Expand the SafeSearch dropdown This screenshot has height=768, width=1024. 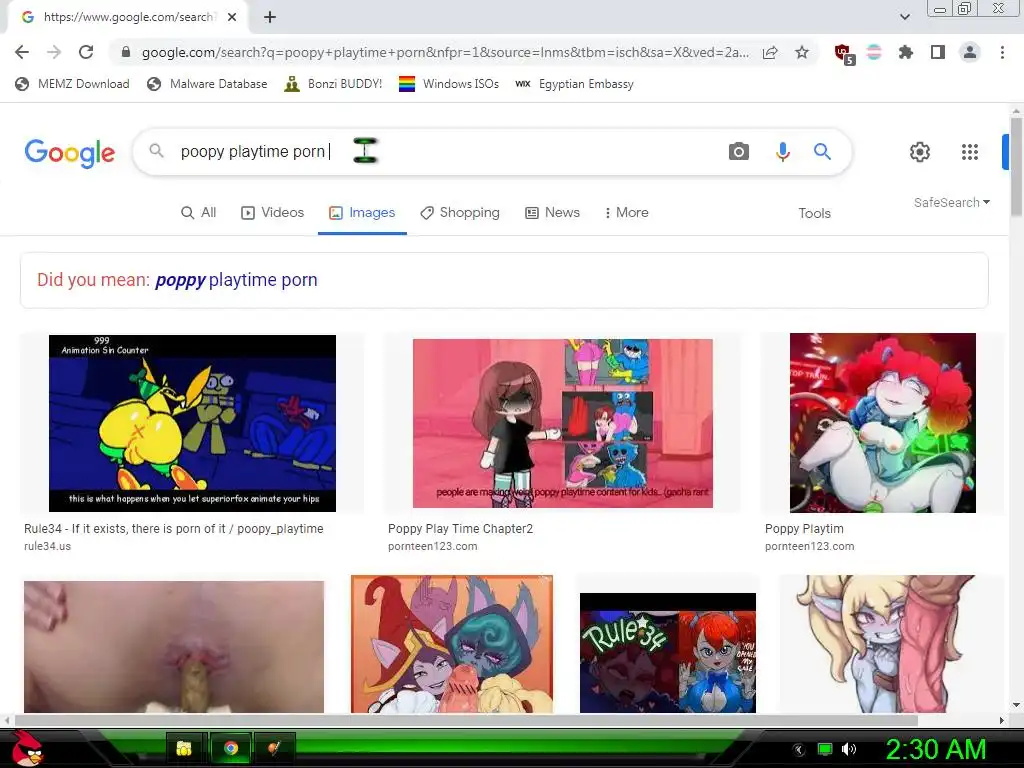952,202
